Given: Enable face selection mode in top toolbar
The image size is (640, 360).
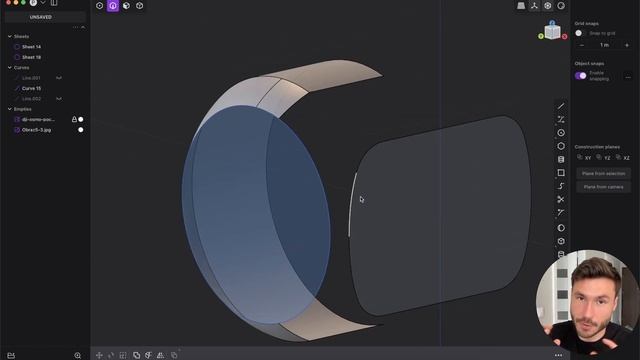Looking at the screenshot, I should pos(126,6).
